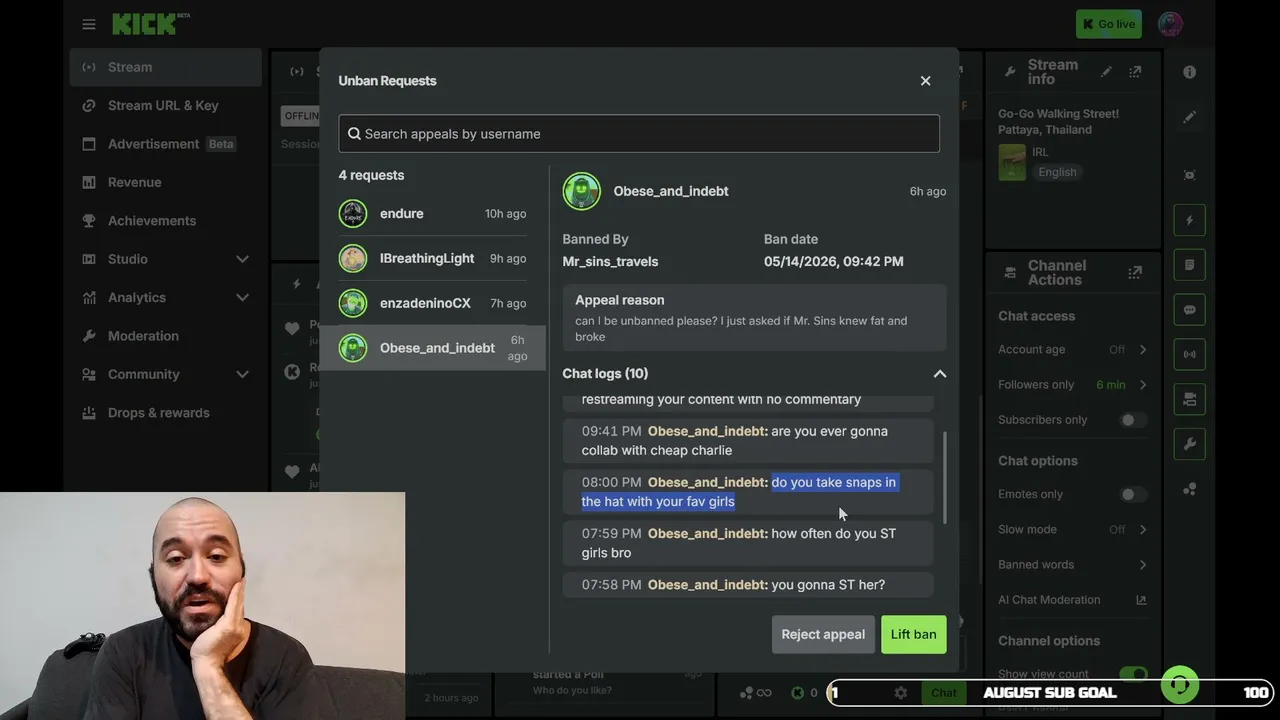Viewport: 1280px width, 720px height.
Task: Open the hamburger menu beside Kick logo
Action: 89,24
